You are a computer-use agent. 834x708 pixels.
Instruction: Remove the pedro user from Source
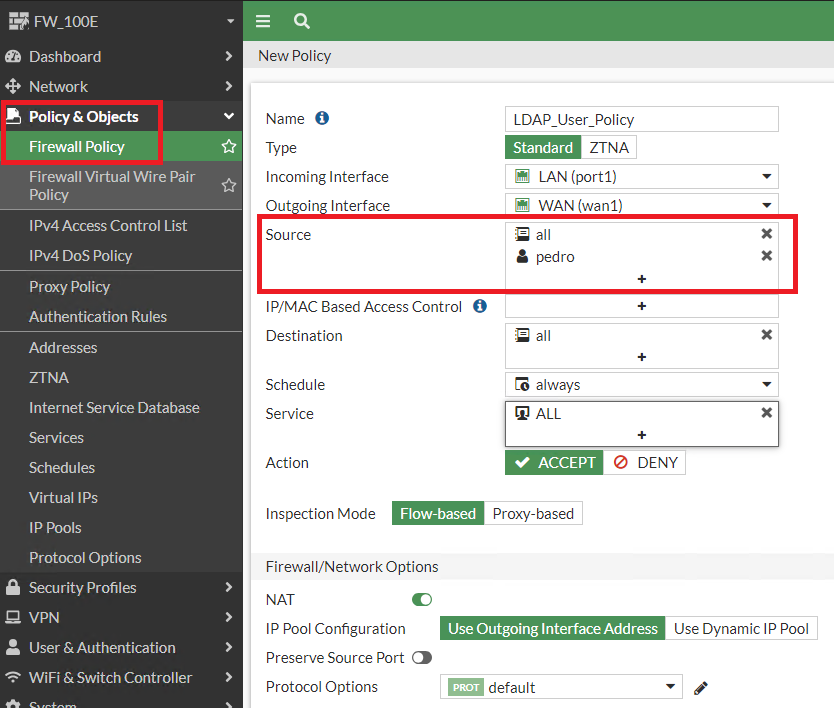[x=766, y=256]
